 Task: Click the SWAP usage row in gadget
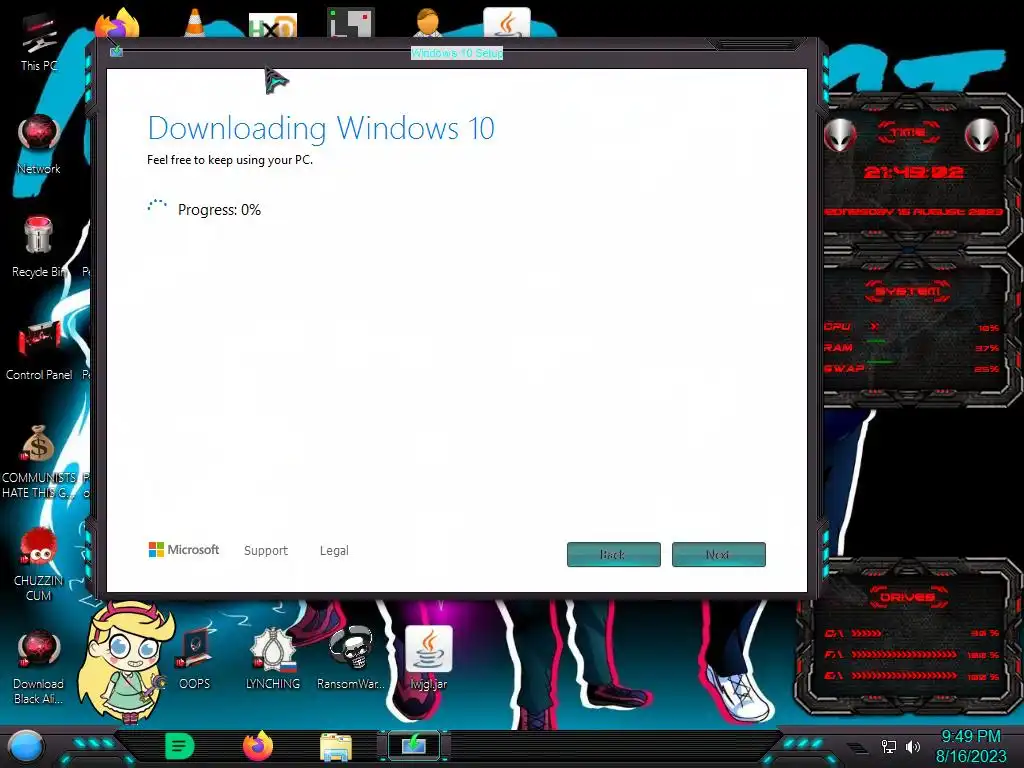point(911,368)
